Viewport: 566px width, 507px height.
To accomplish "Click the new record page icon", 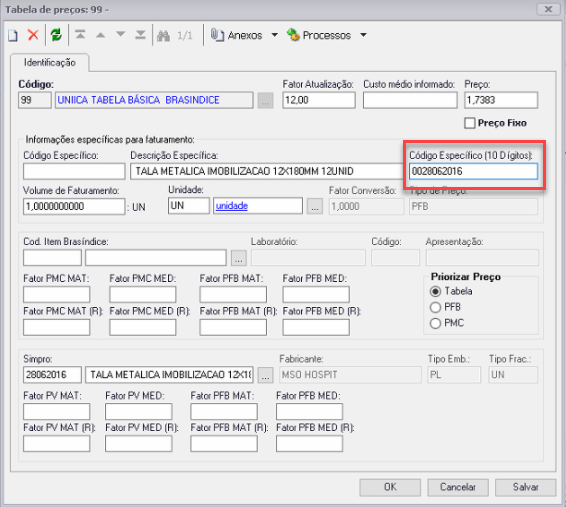I will coord(13,35).
